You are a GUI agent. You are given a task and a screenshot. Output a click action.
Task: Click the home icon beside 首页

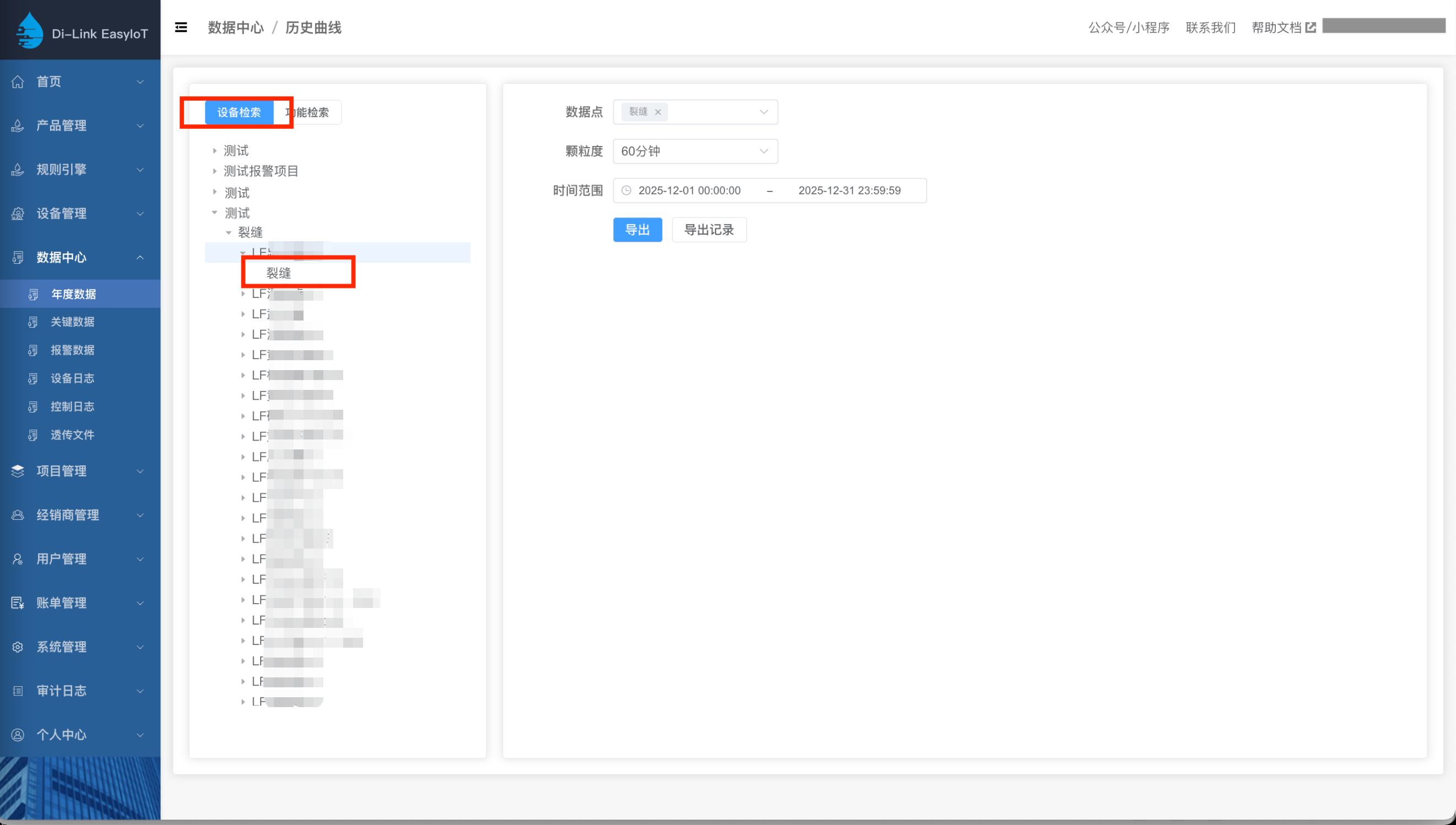(18, 82)
